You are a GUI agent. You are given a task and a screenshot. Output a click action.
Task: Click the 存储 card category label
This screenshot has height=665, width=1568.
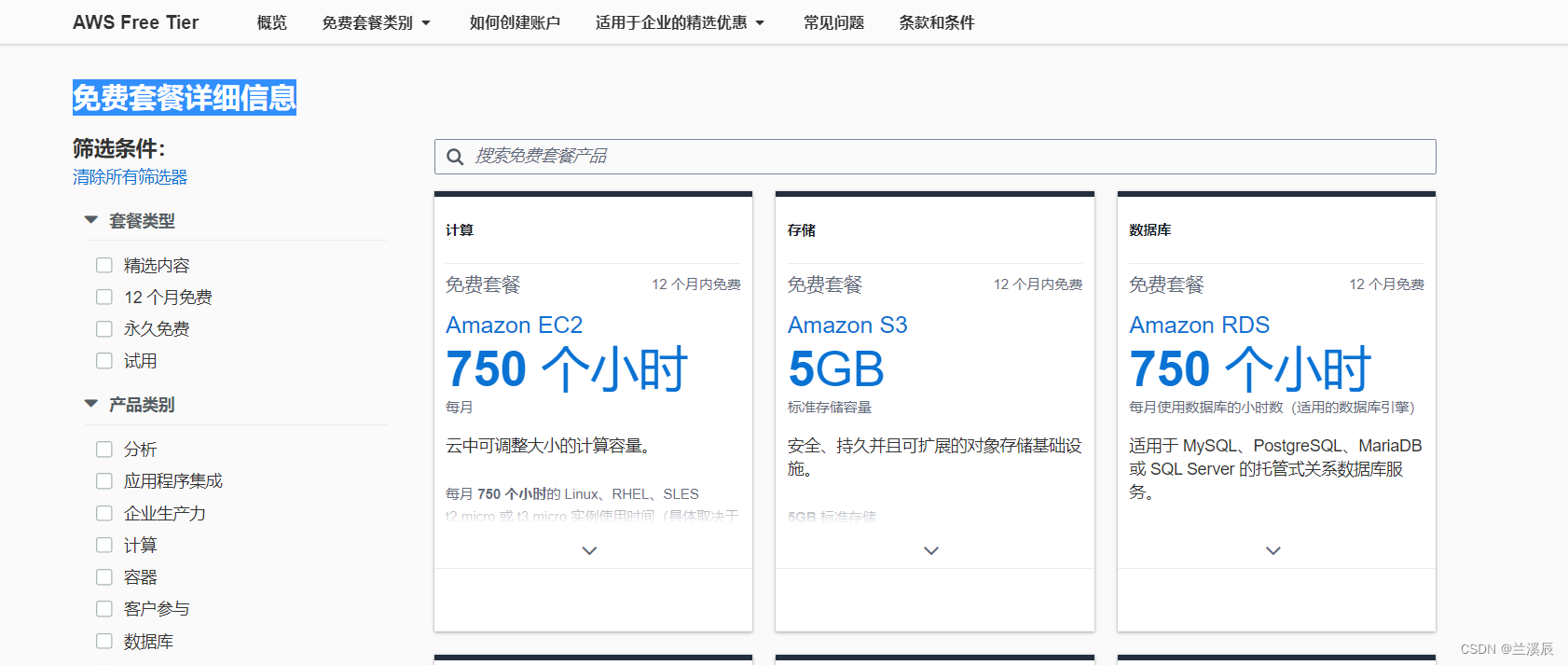(802, 230)
